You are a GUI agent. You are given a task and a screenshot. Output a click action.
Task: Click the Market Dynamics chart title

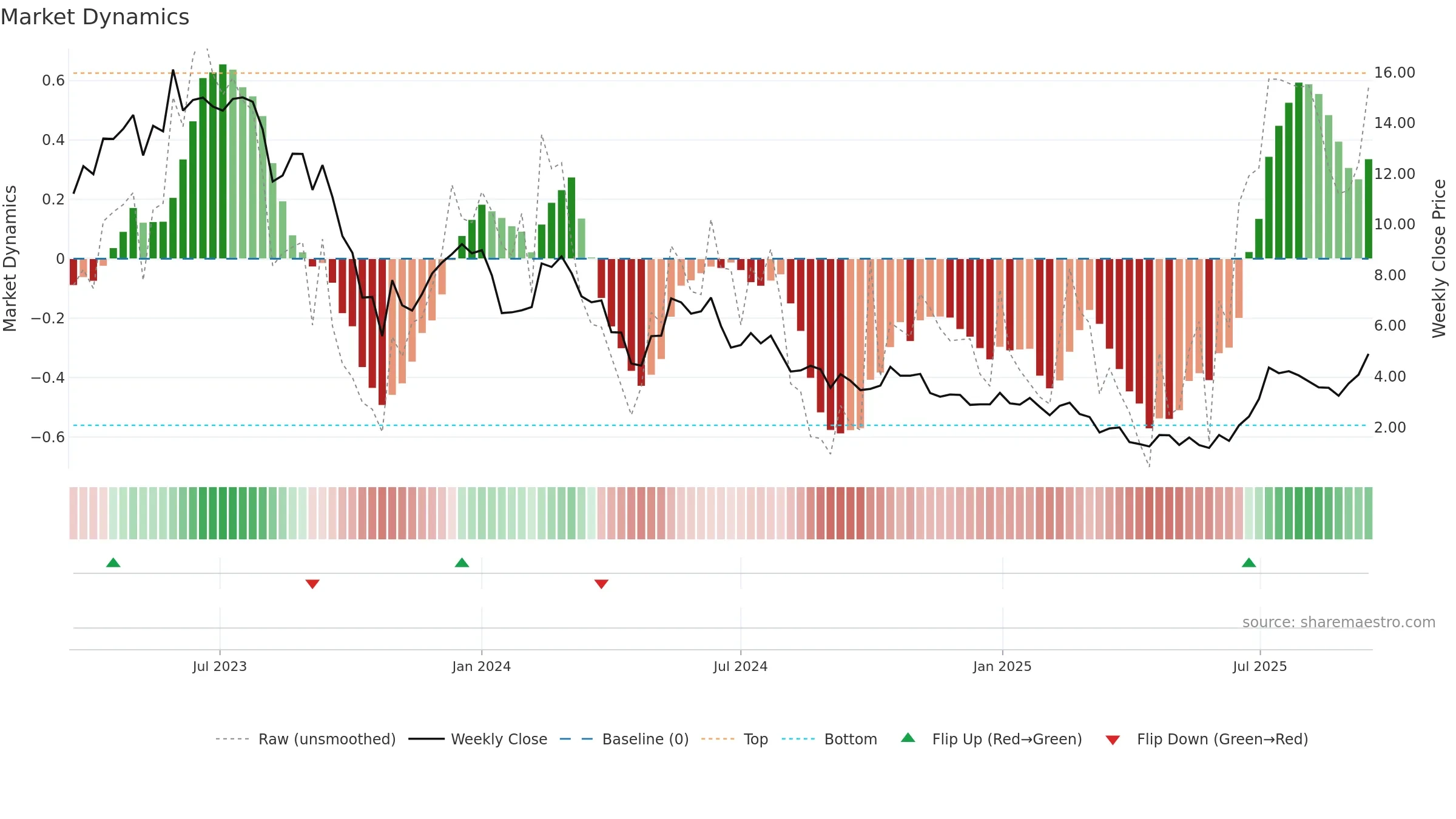(95, 17)
